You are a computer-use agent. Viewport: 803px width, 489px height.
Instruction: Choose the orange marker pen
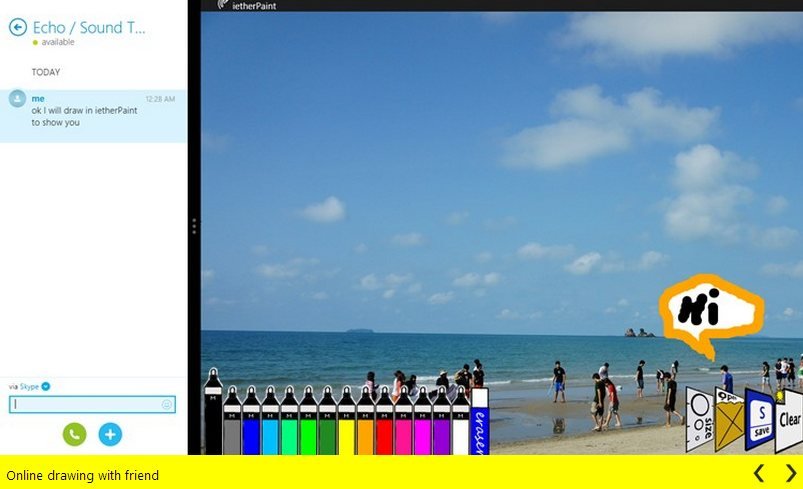point(365,421)
